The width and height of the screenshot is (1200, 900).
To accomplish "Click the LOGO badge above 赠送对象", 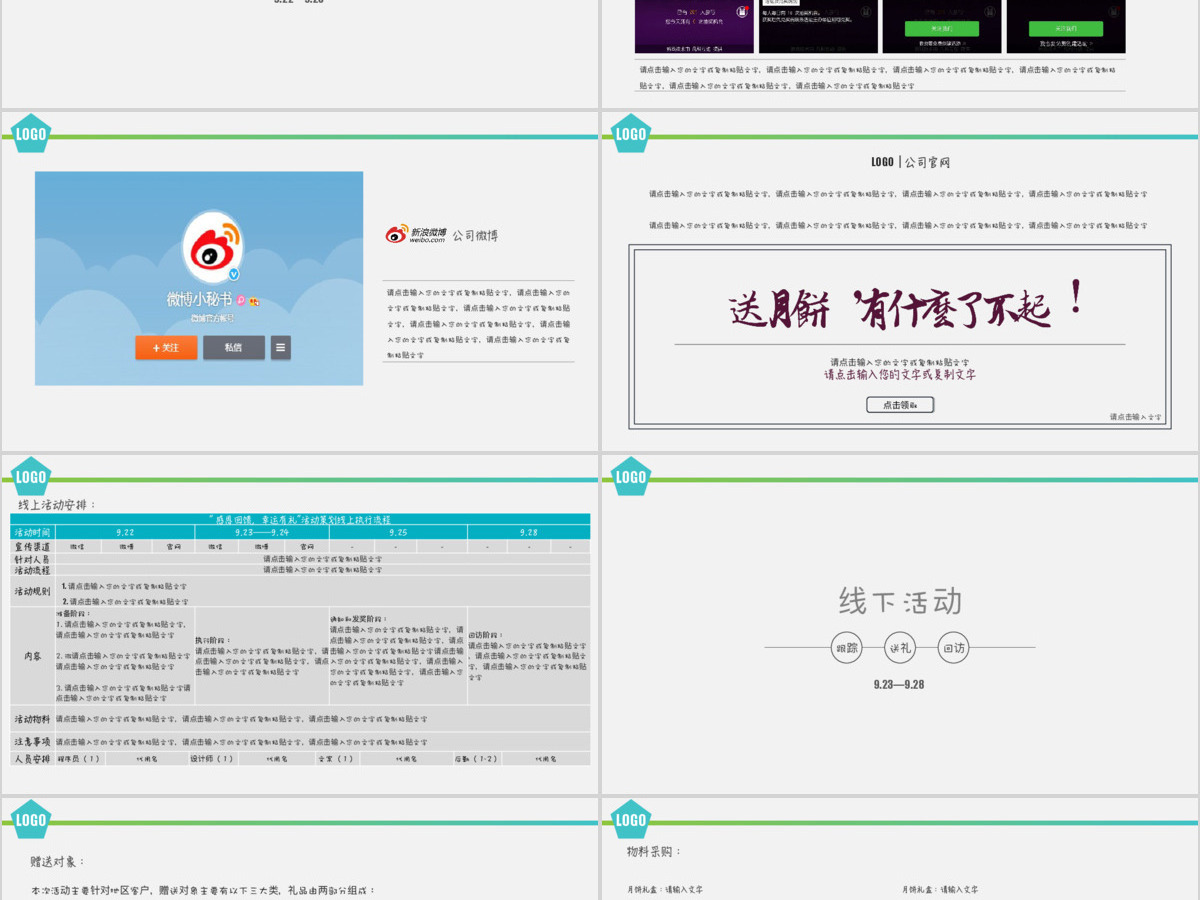I will 31,820.
